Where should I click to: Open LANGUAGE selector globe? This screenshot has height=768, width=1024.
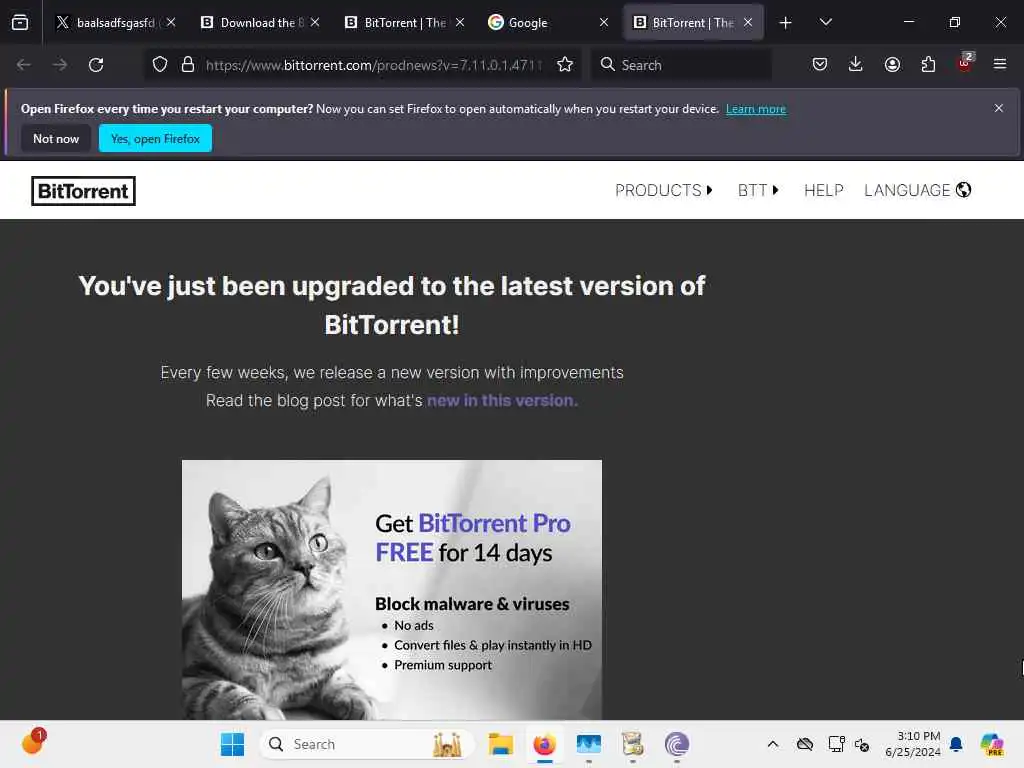pyautogui.click(x=918, y=190)
